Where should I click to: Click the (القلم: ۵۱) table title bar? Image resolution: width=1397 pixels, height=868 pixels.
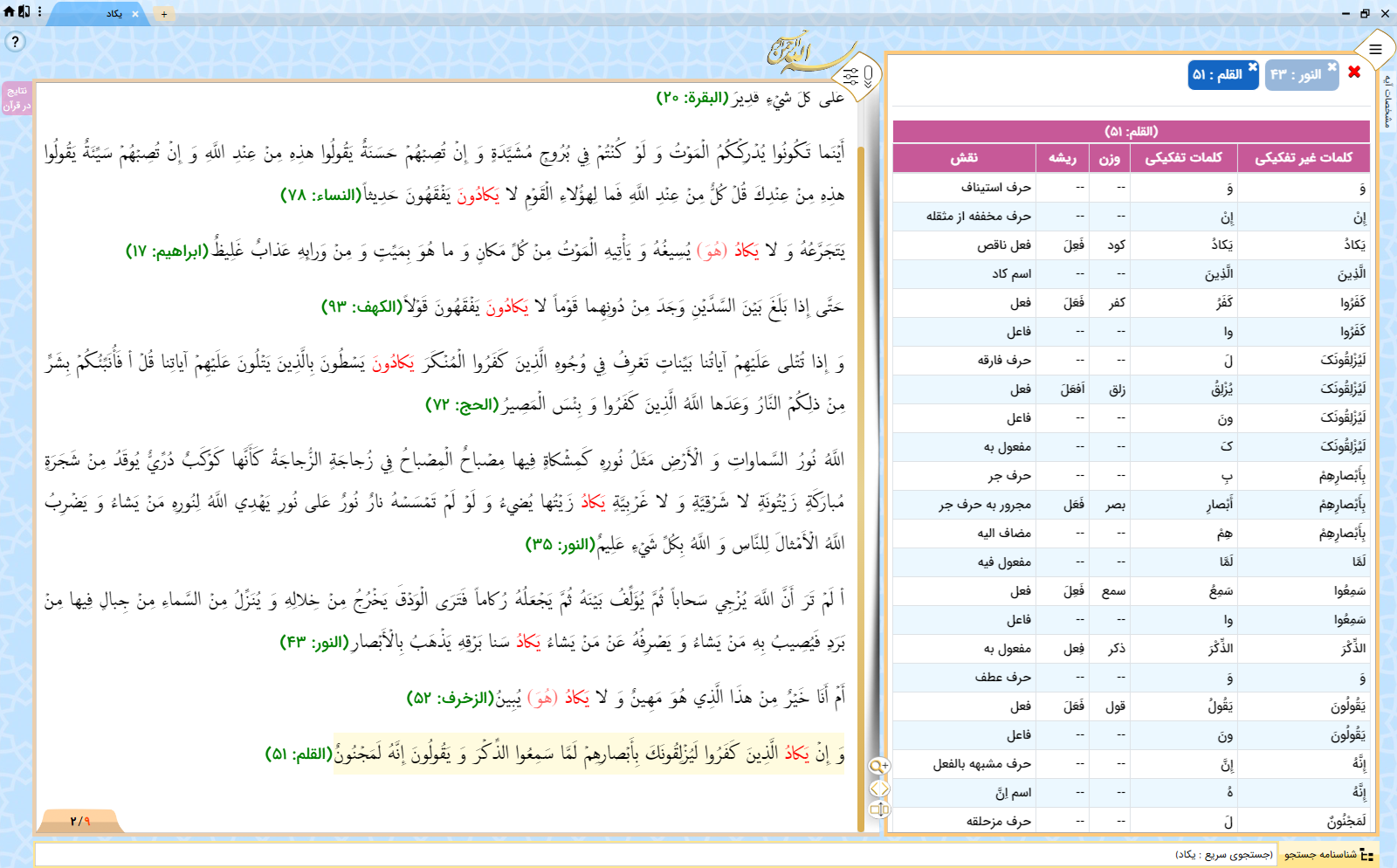1131,132
